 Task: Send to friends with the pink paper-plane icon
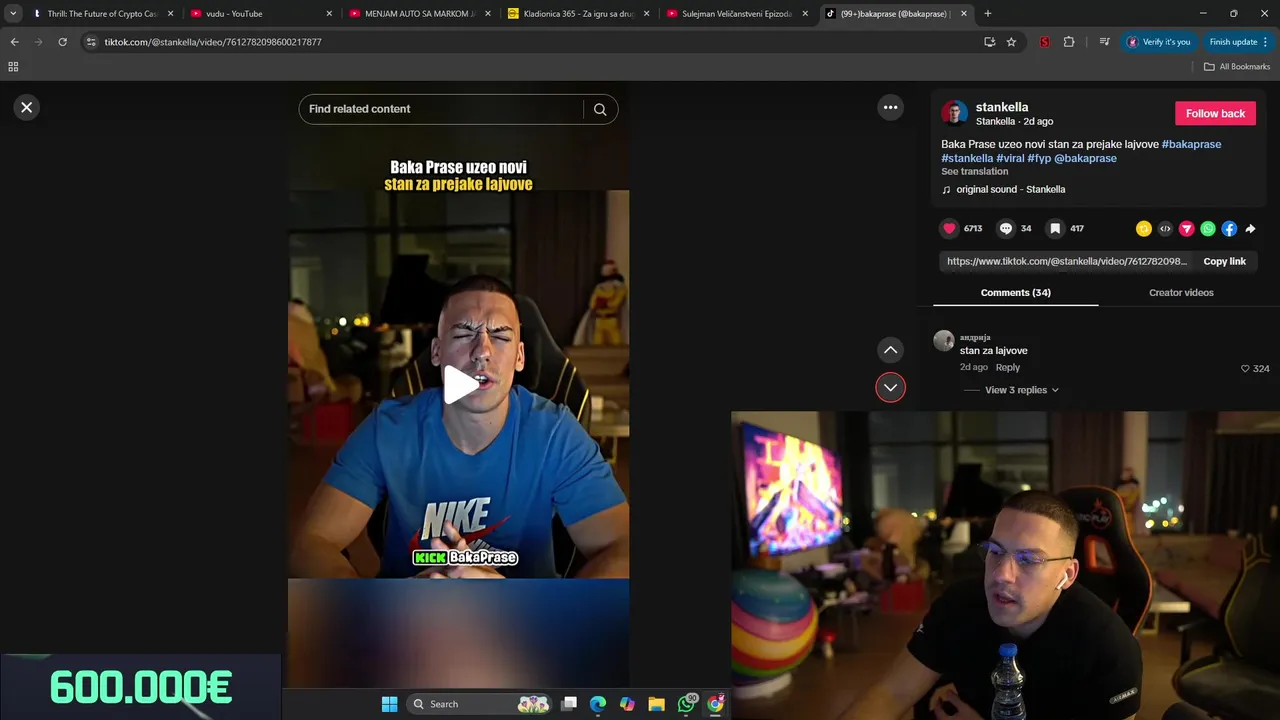coord(1187,229)
